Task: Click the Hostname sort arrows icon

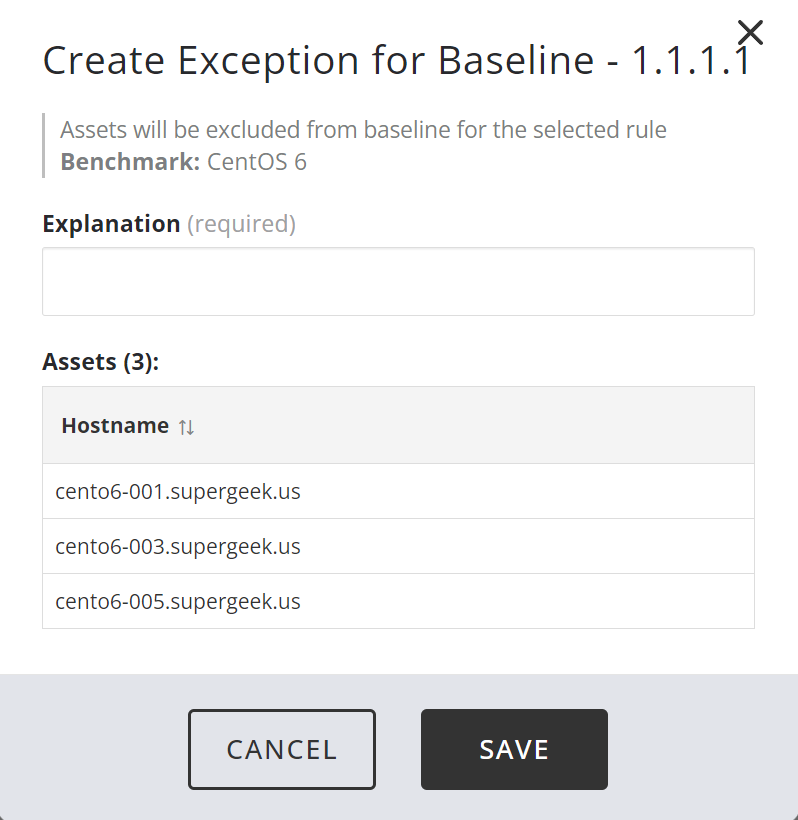Action: [x=186, y=427]
